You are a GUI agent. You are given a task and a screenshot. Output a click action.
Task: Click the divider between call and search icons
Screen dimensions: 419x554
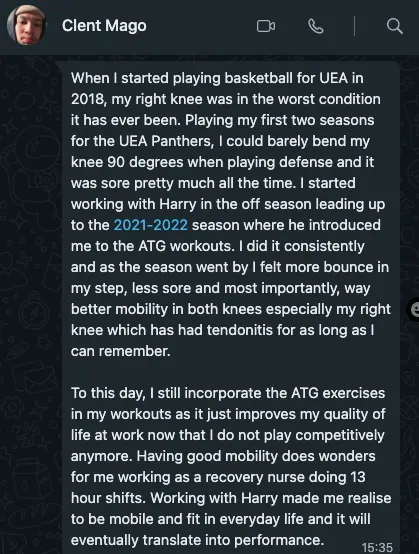[x=354, y=26]
